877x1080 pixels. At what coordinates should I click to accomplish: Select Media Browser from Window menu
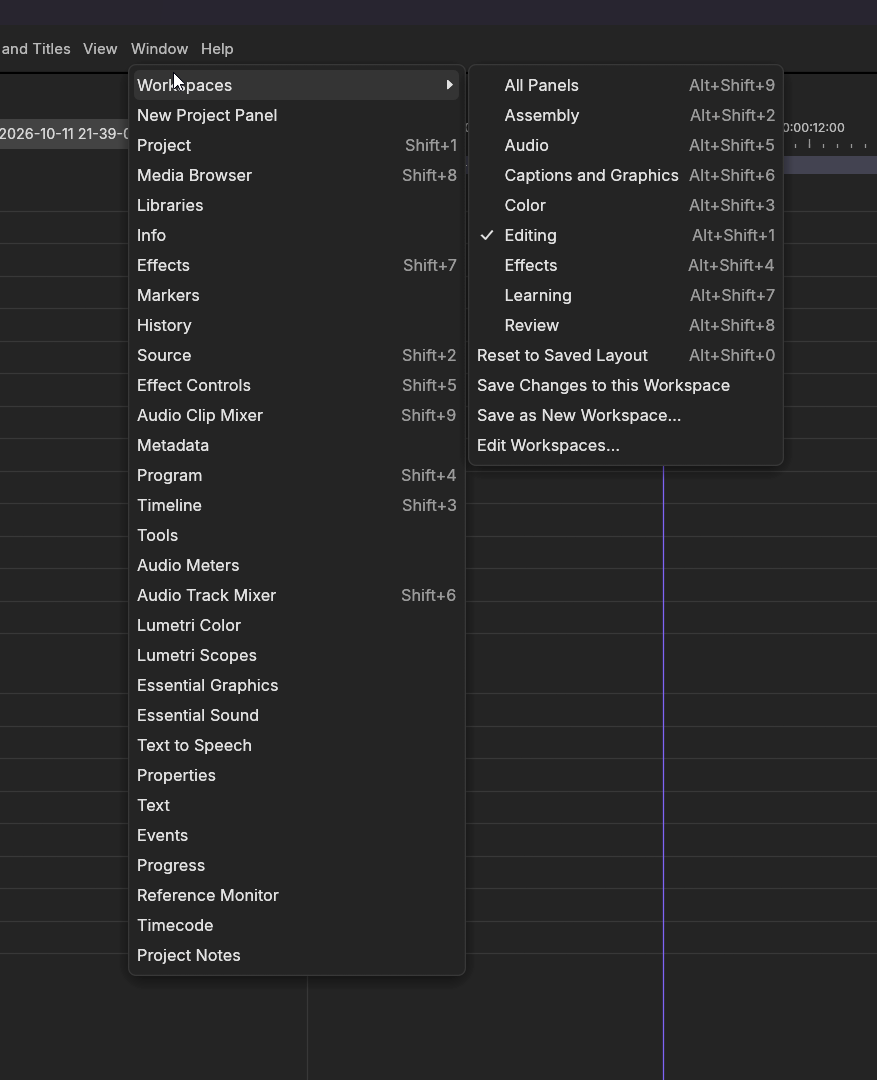pyautogui.click(x=296, y=175)
